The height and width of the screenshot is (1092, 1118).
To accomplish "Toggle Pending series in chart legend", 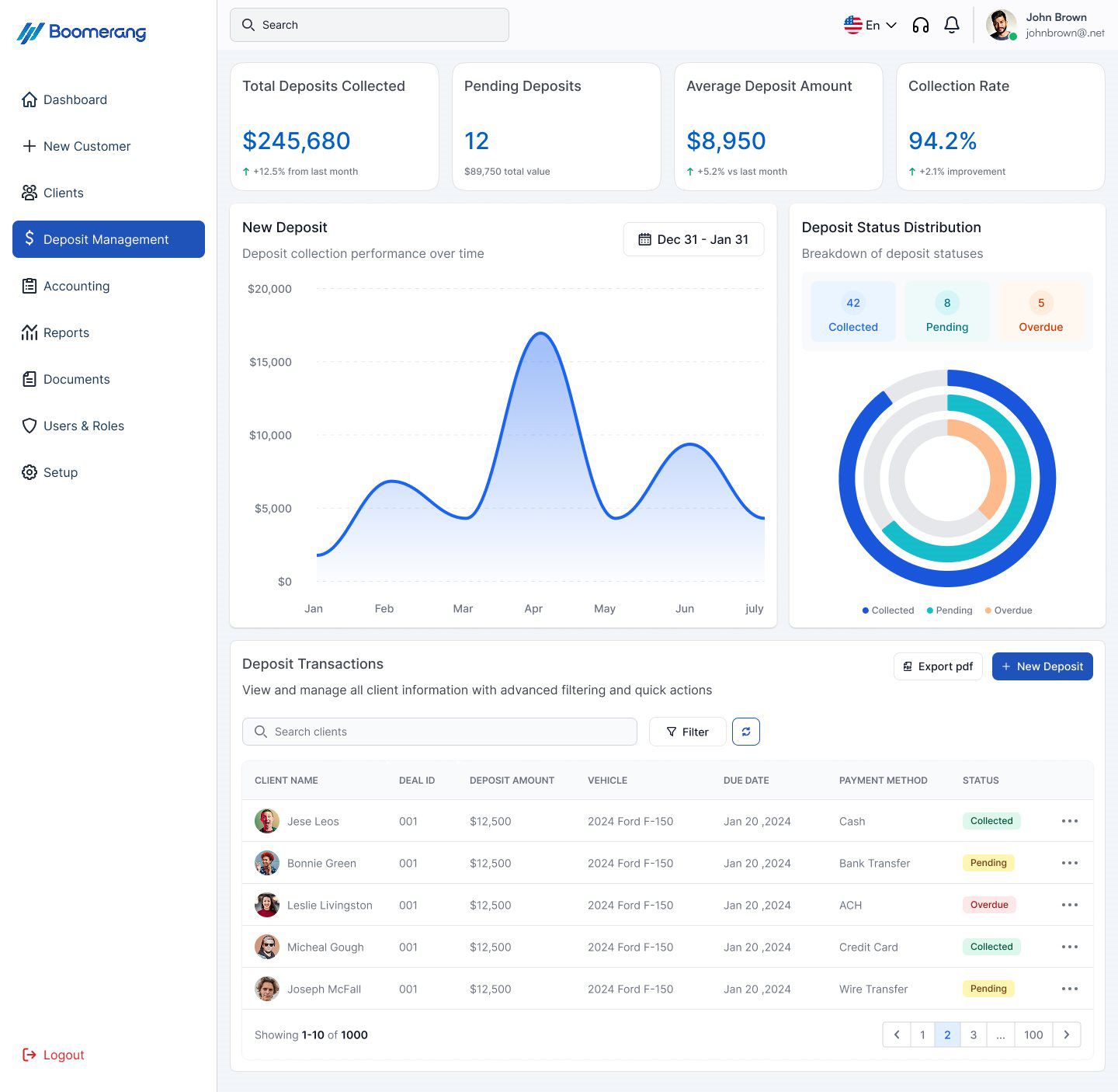I will click(950, 610).
